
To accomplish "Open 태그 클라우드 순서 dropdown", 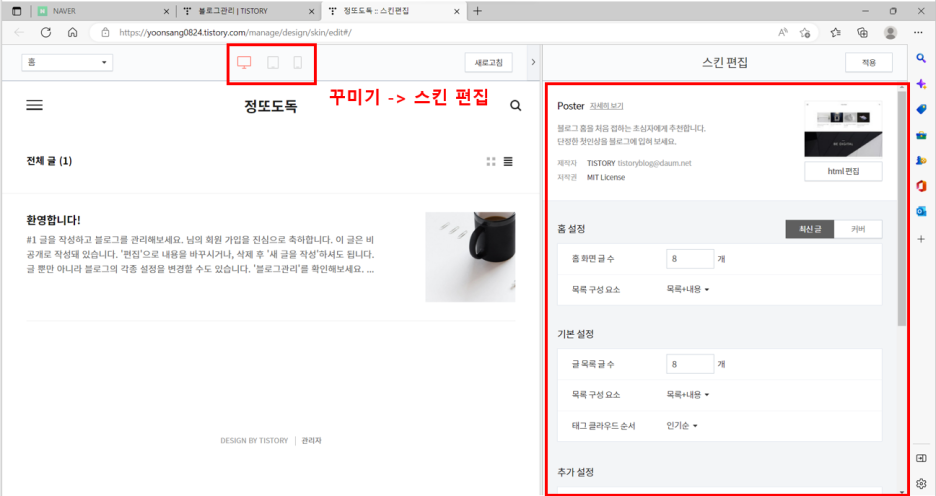I will [682, 426].
